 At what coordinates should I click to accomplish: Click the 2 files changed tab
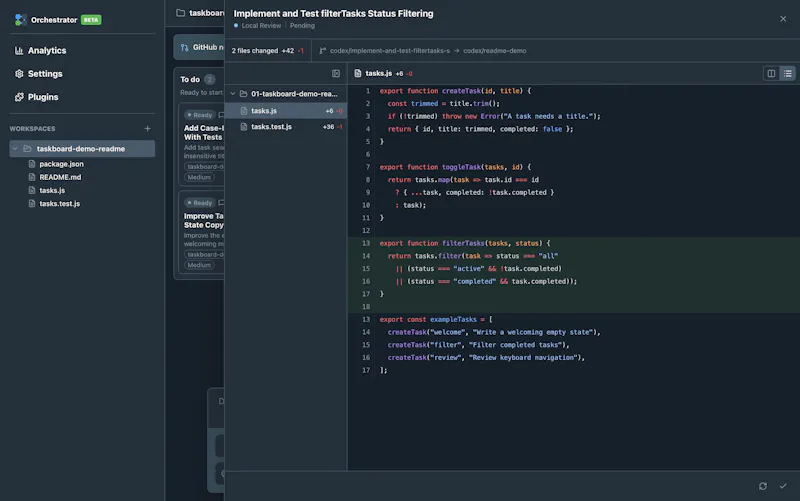tap(268, 51)
